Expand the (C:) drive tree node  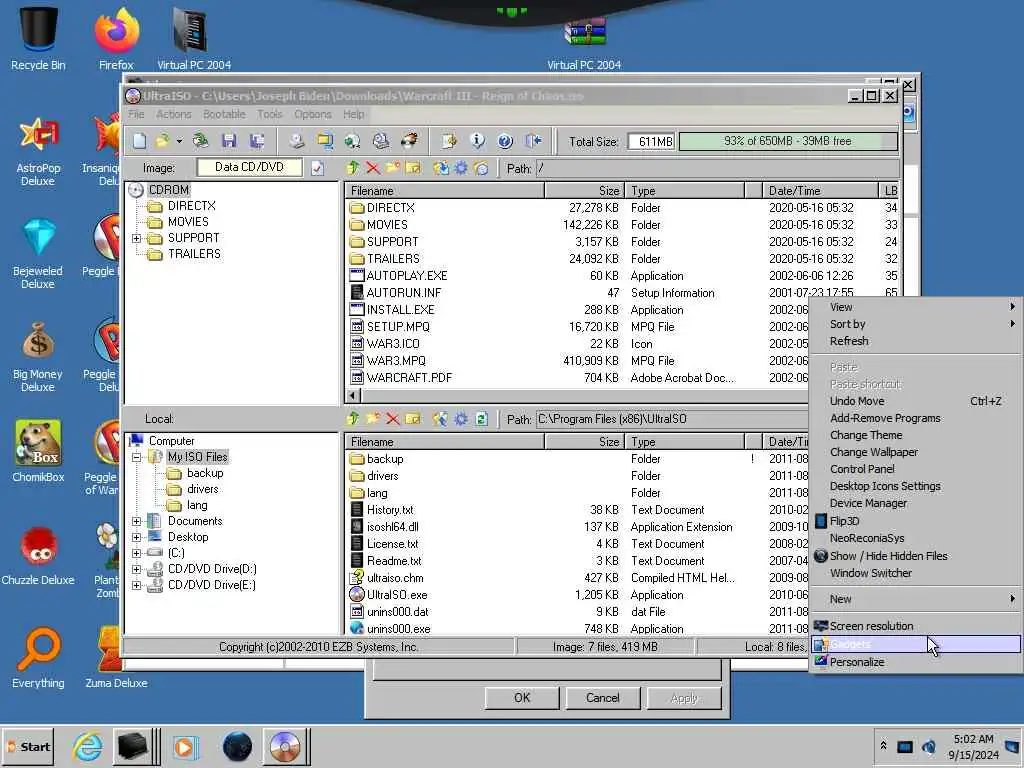pyautogui.click(x=136, y=553)
